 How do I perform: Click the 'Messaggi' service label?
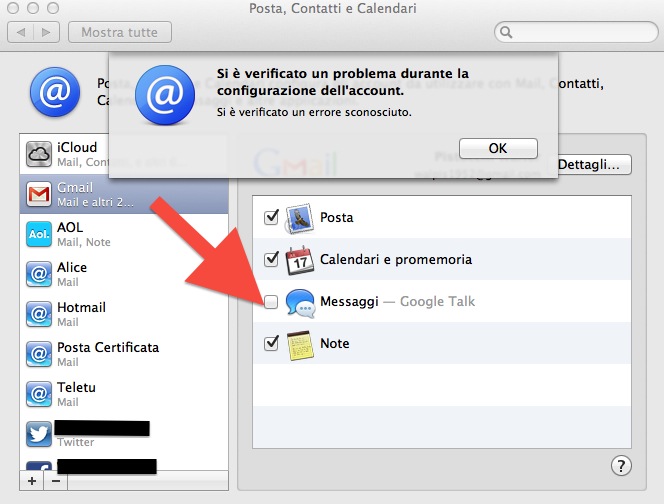[349, 302]
